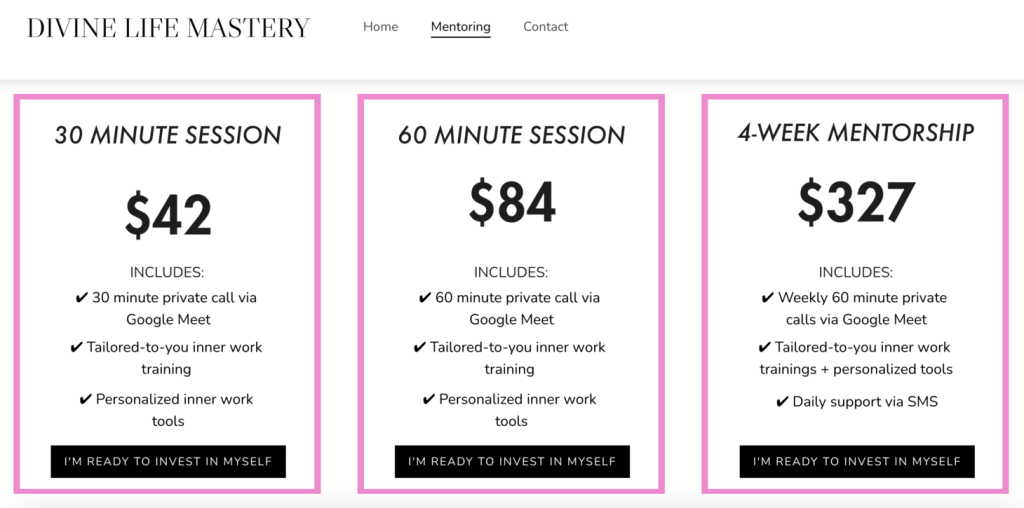Click the Divine Life Mastery logo
Image resolution: width=1024 pixels, height=508 pixels.
168,28
